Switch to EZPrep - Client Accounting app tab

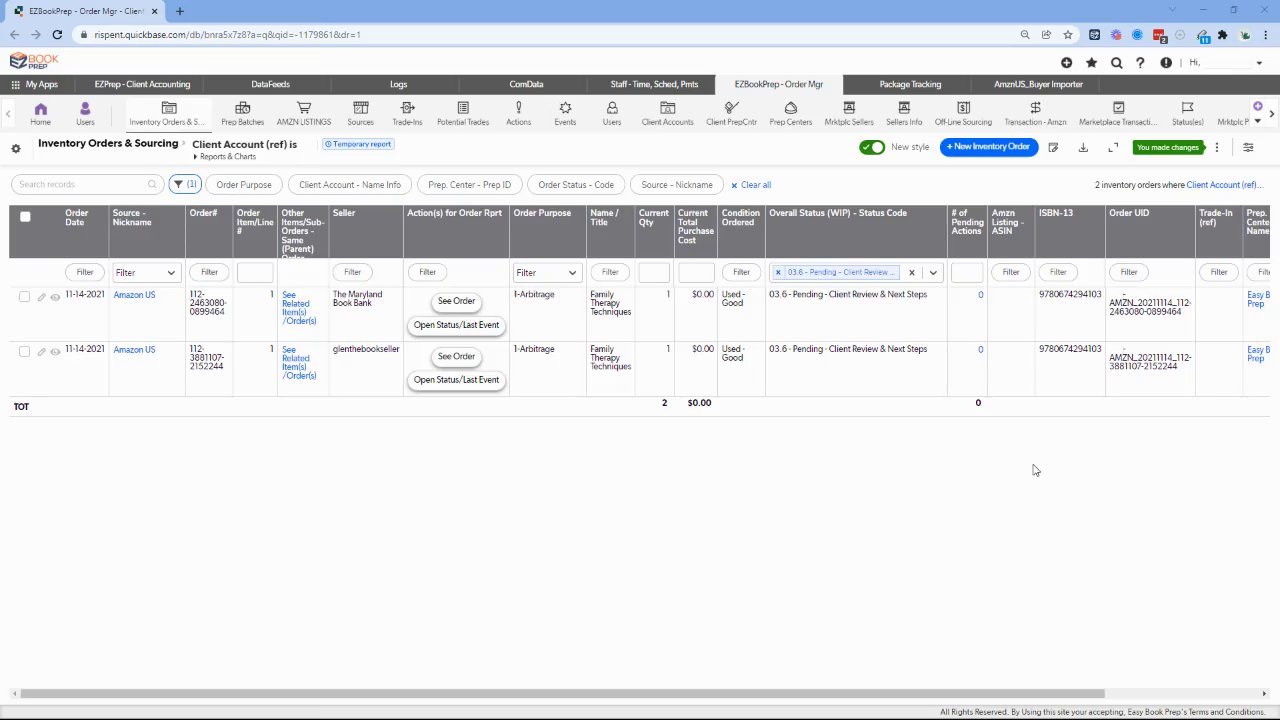[142, 84]
